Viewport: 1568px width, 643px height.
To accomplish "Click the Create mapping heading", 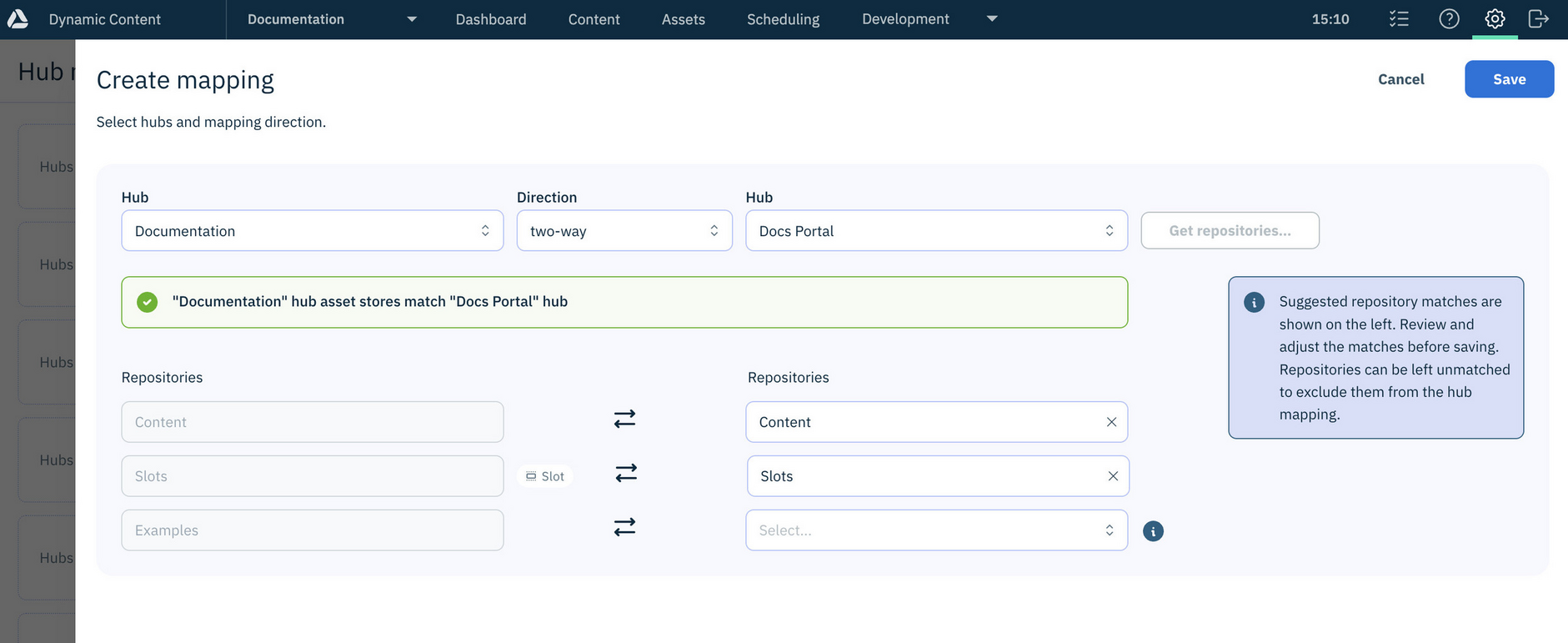I will [185, 80].
